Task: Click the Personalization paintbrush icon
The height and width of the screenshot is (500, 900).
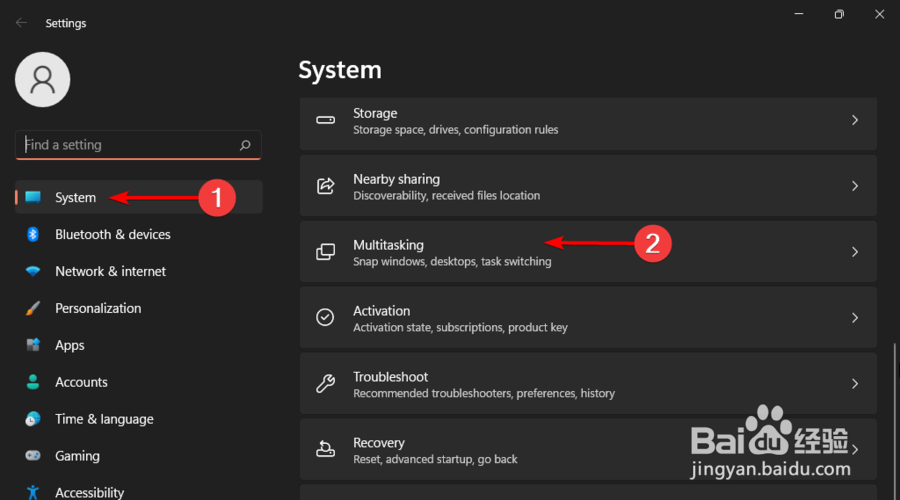Action: tap(33, 308)
